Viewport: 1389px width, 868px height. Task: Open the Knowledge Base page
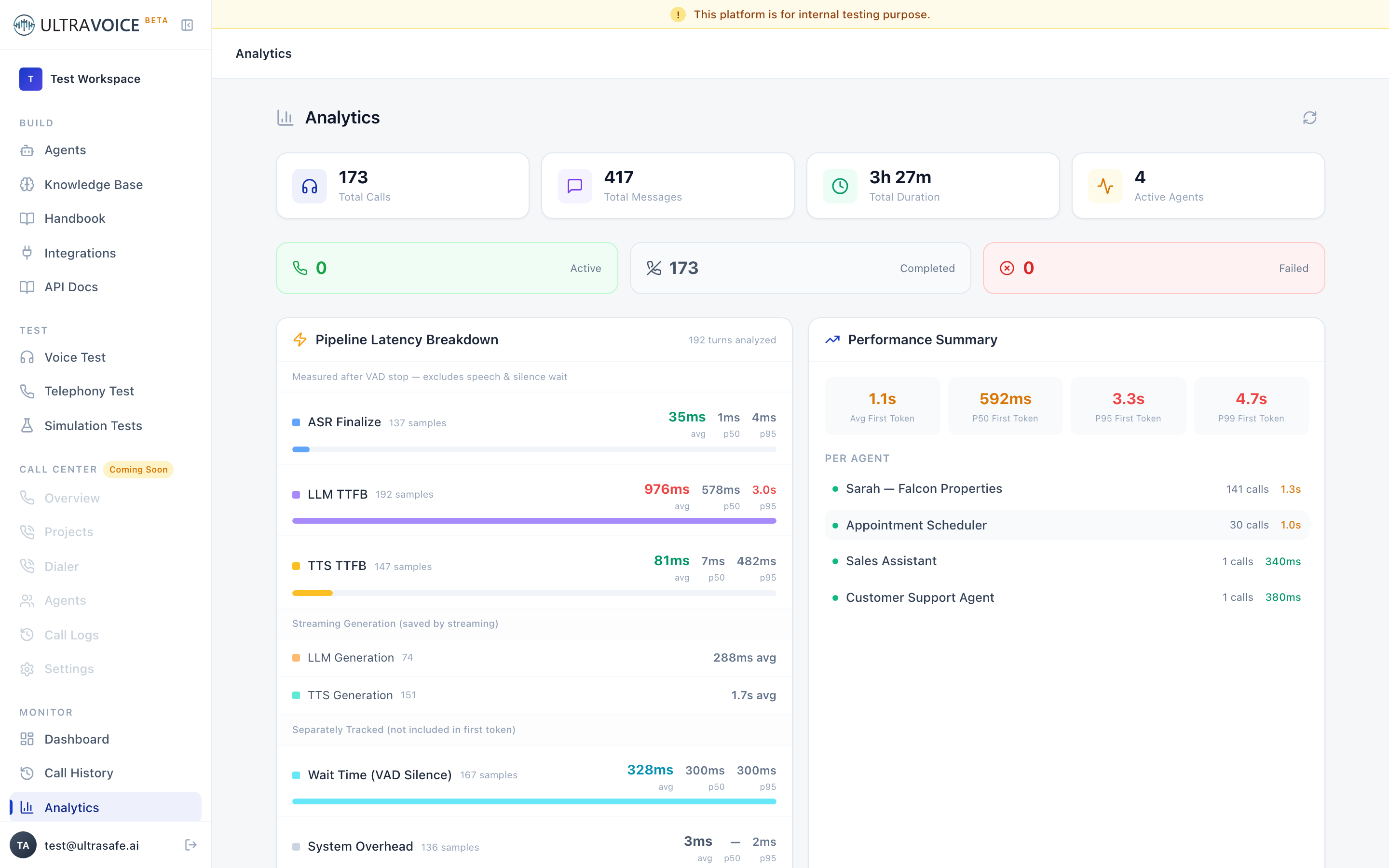click(x=106, y=184)
